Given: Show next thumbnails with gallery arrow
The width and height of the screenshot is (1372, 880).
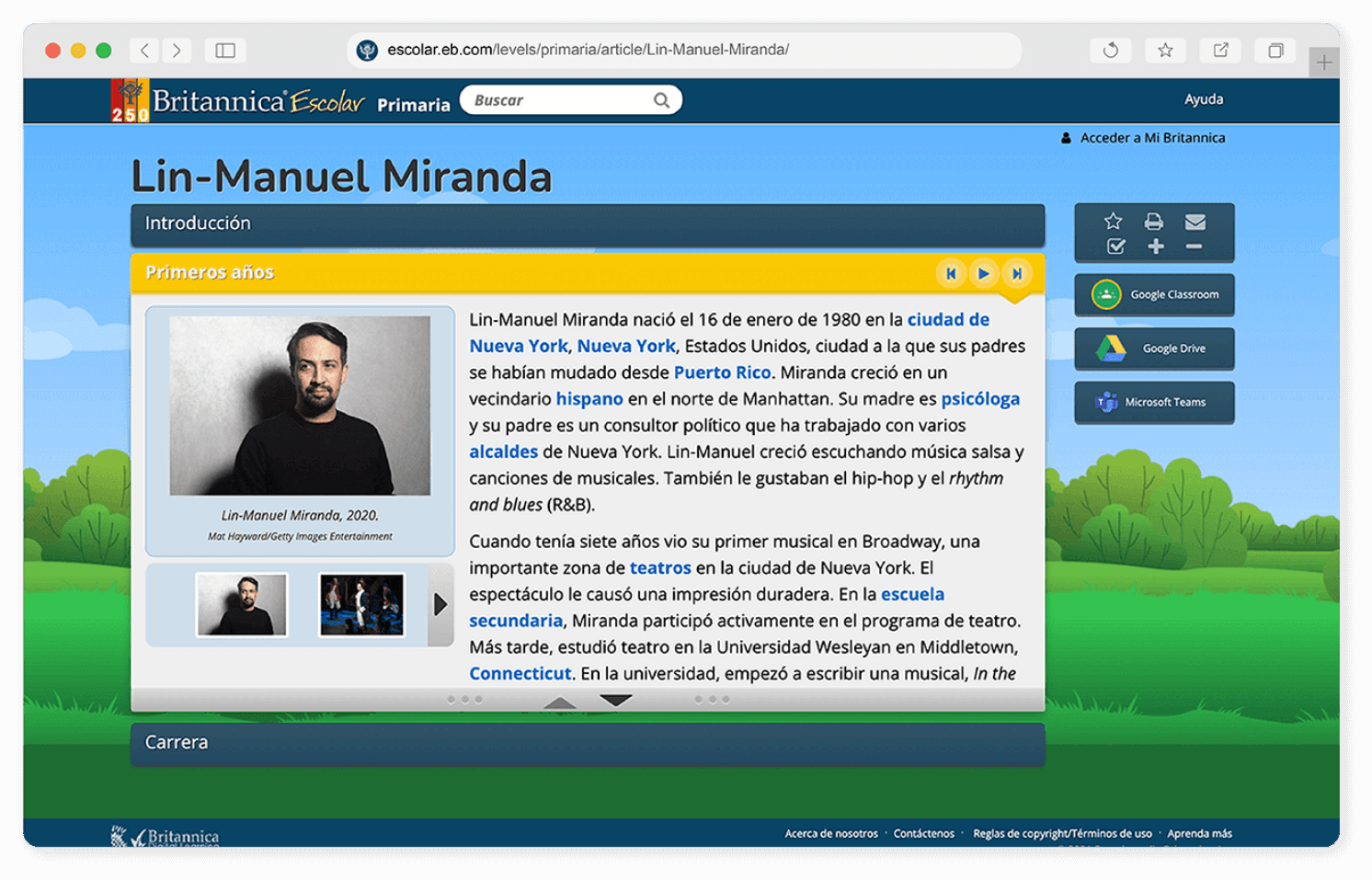Looking at the screenshot, I should [x=440, y=604].
